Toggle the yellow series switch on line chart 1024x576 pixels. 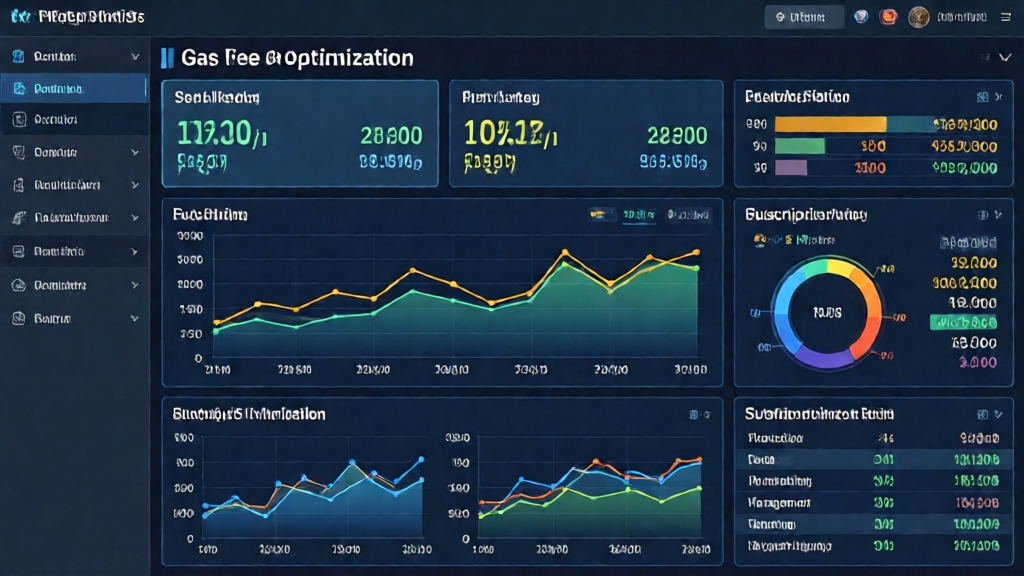598,214
